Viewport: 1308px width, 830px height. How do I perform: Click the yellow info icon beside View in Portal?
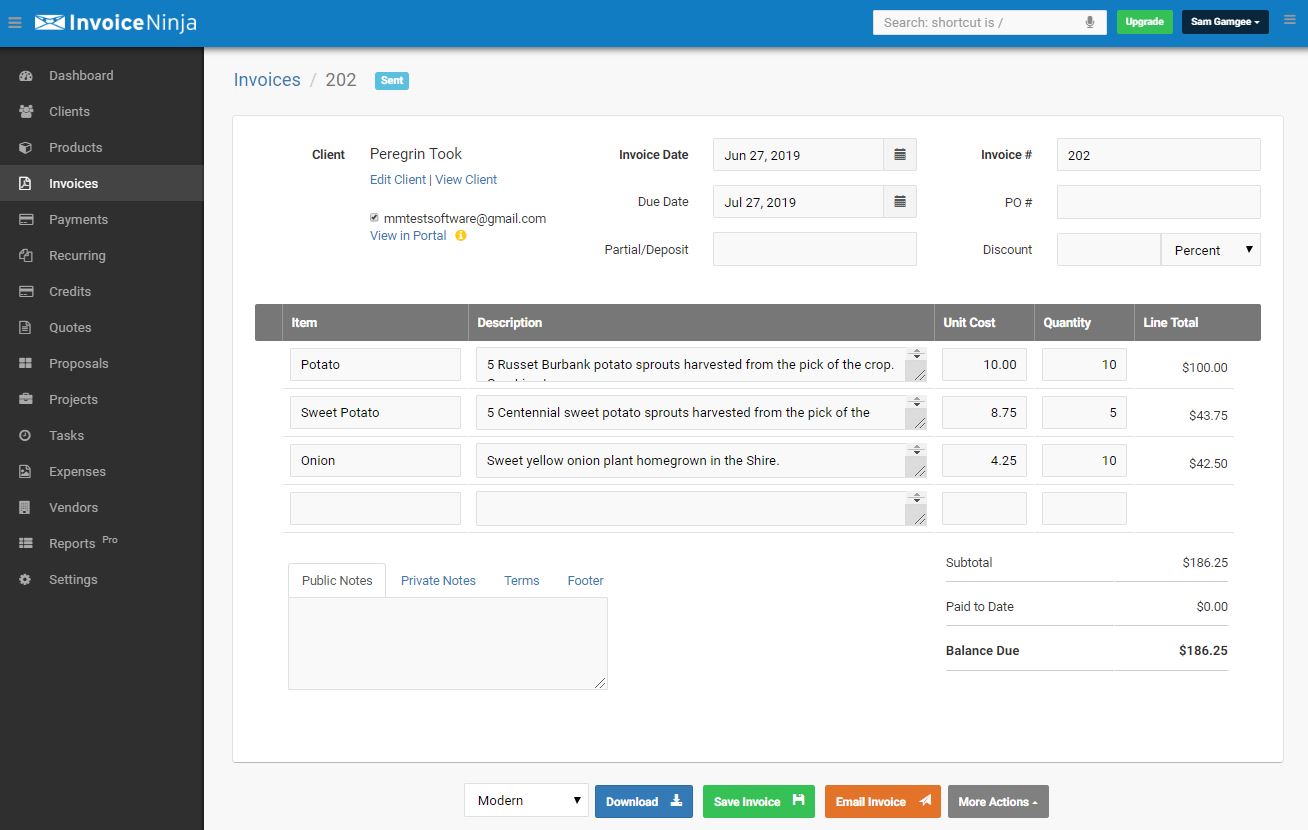[461, 236]
